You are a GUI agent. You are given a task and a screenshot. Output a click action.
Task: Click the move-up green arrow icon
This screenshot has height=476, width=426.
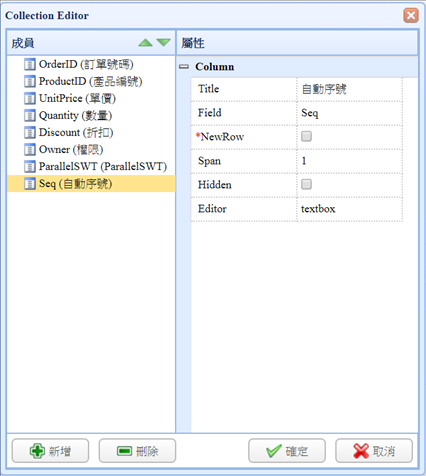click(x=145, y=43)
